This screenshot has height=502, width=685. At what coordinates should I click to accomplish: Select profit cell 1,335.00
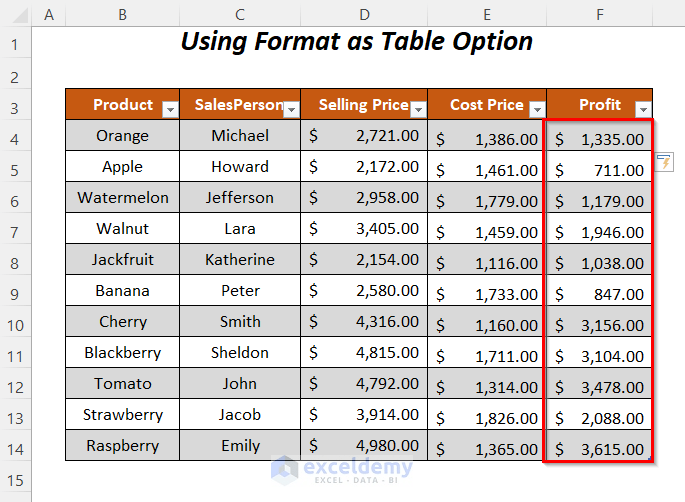click(600, 135)
